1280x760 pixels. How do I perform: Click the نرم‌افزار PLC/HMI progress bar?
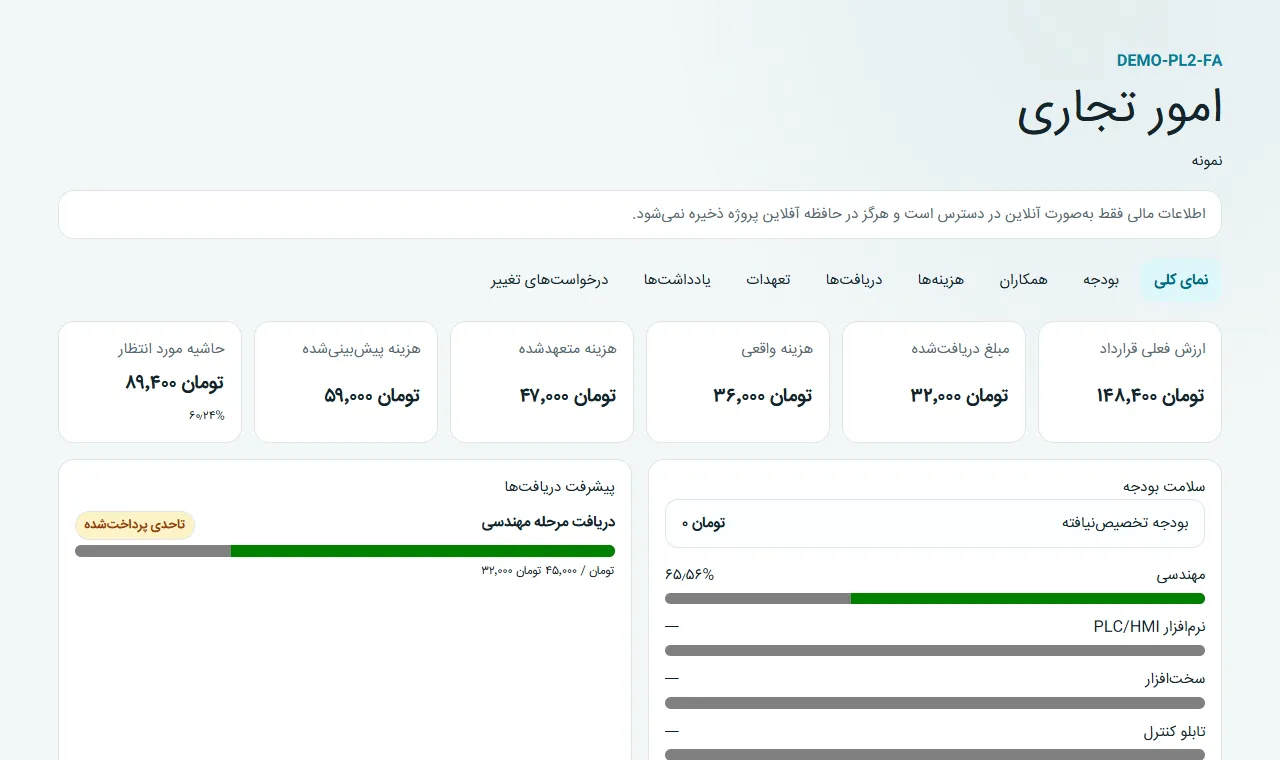[935, 651]
